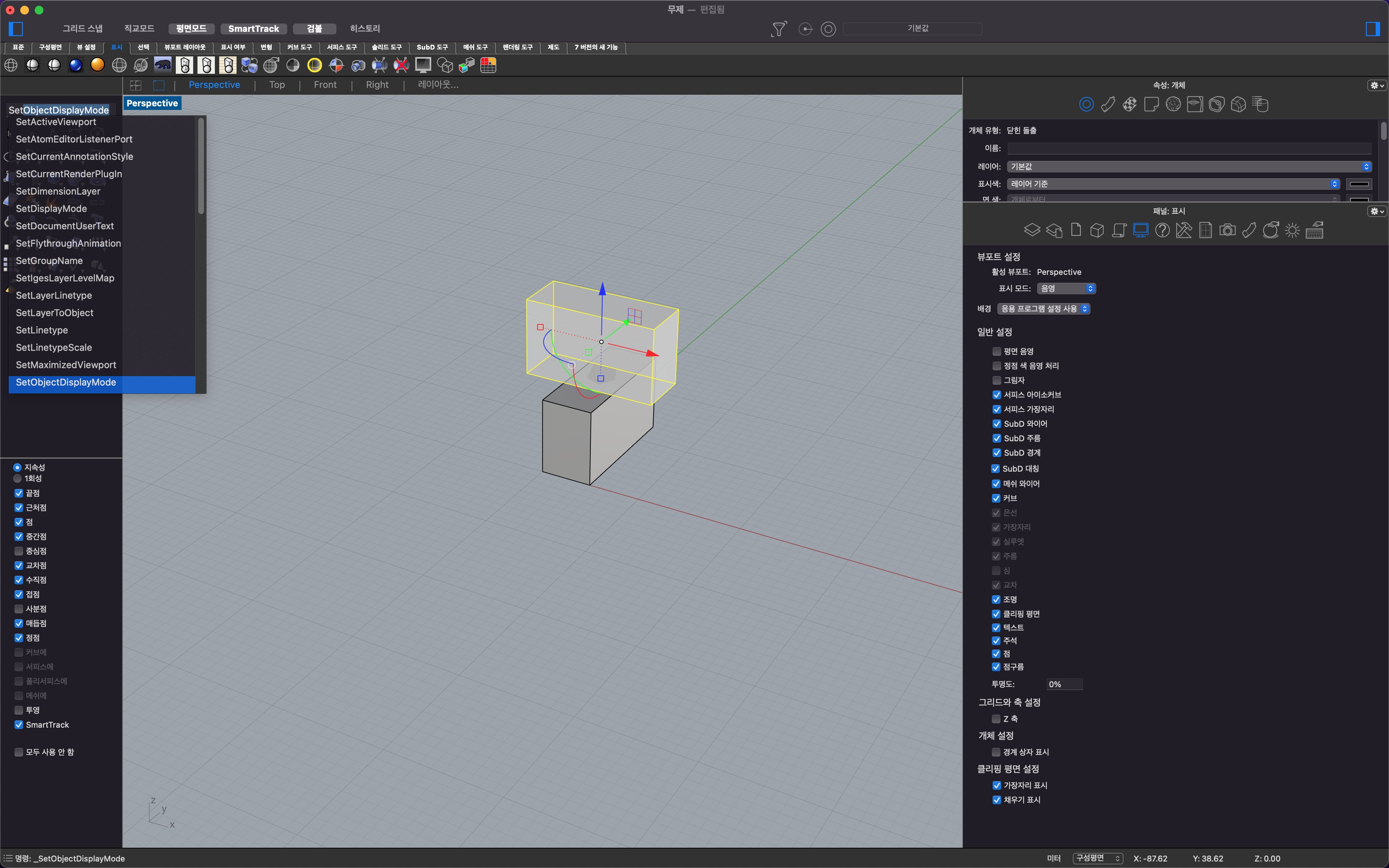Open the 표시 모드 음영 dropdown
The image size is (1389, 868).
[x=1066, y=288]
